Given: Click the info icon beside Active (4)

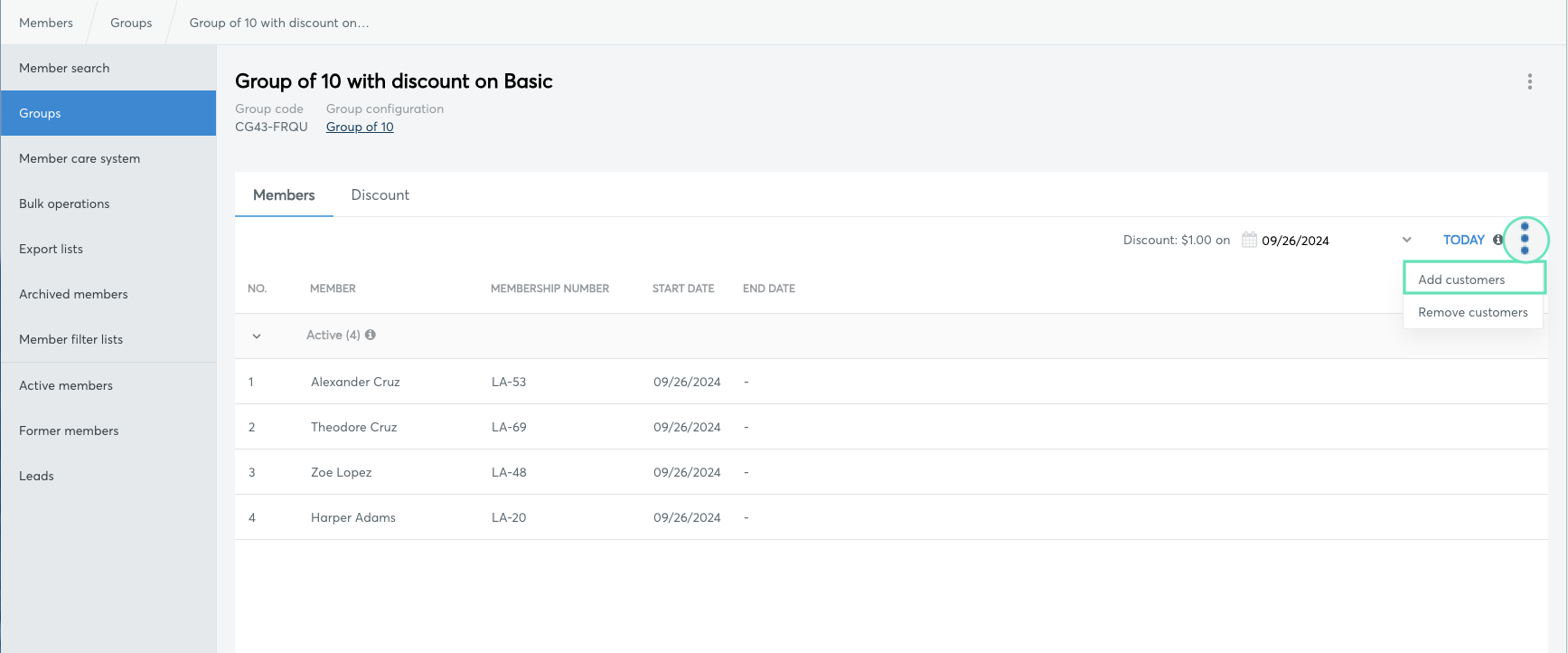Looking at the screenshot, I should [371, 335].
